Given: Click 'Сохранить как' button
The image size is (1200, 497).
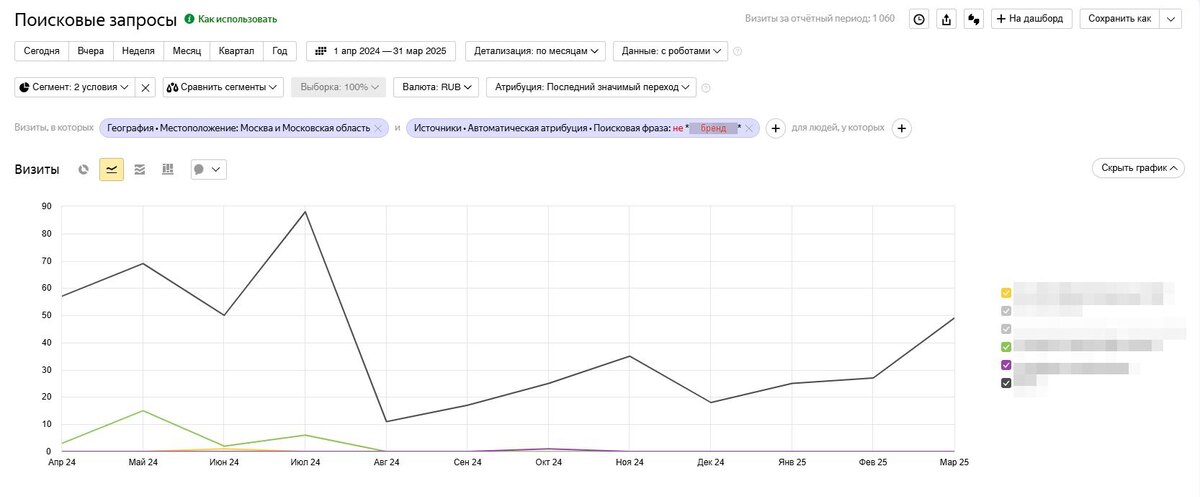Looking at the screenshot, I should [x=1120, y=19].
